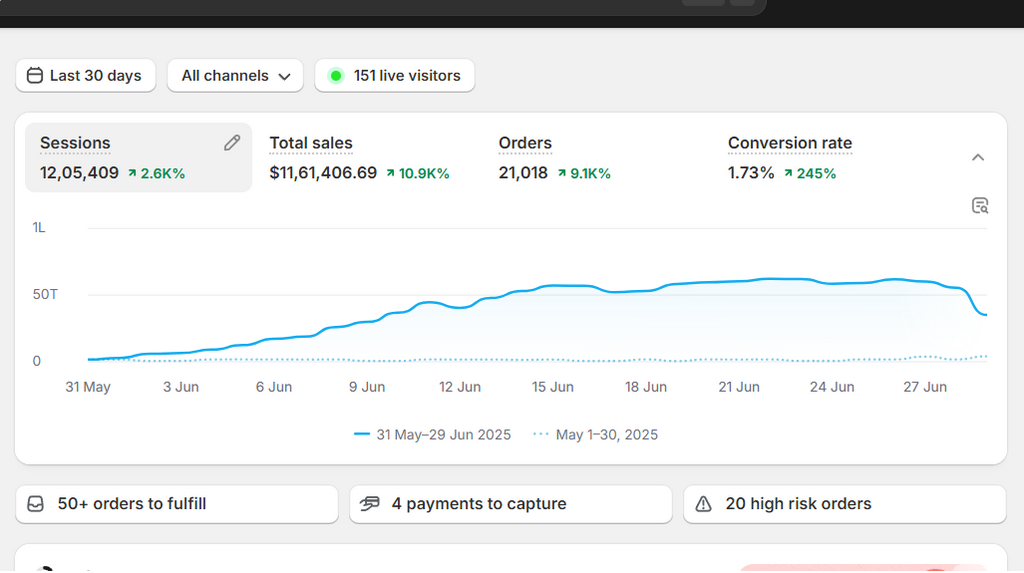
Task: Click the 50+ orders to fulfill button
Action: [177, 504]
